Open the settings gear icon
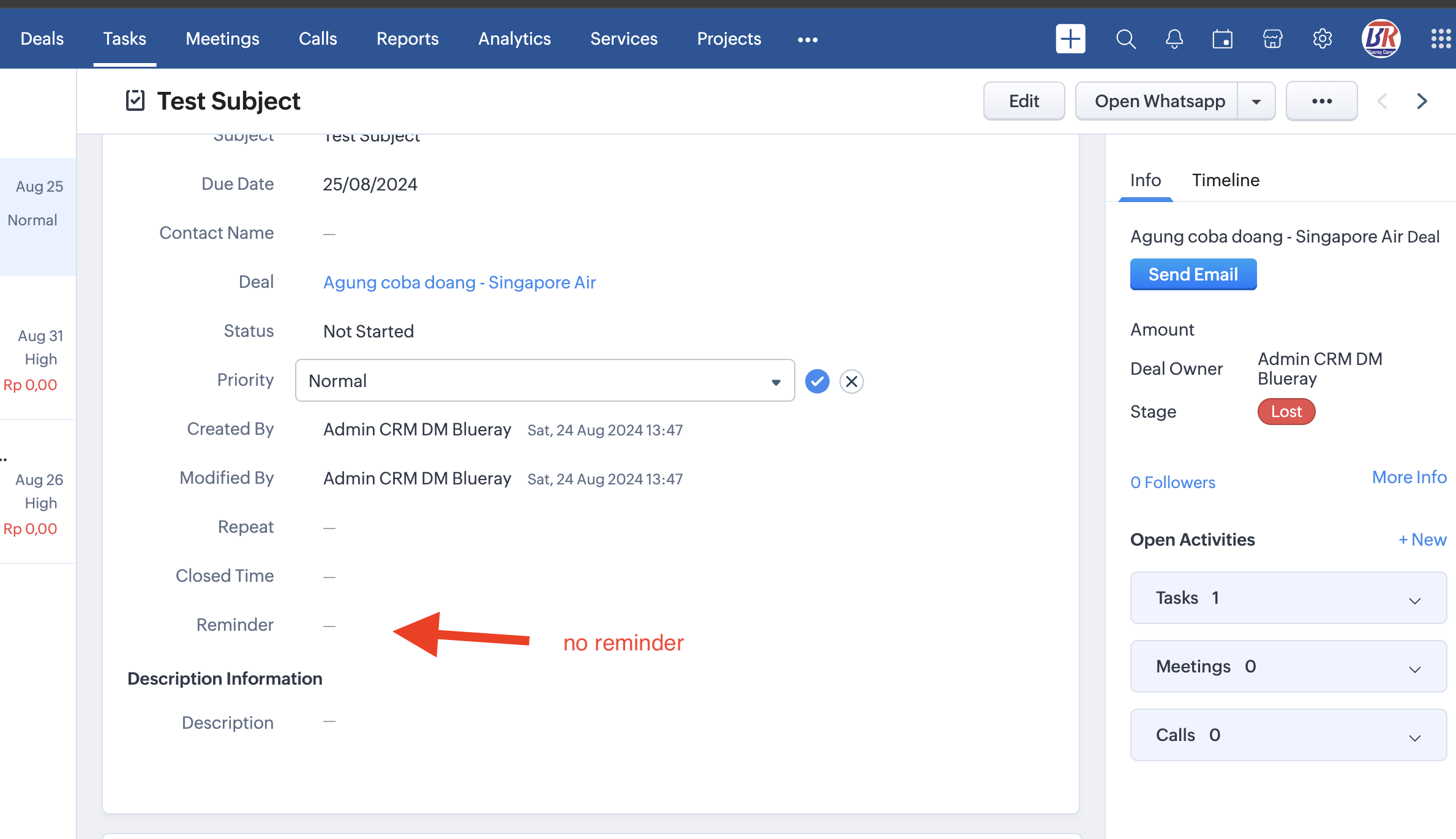Viewport: 1456px width, 839px height. click(x=1322, y=39)
